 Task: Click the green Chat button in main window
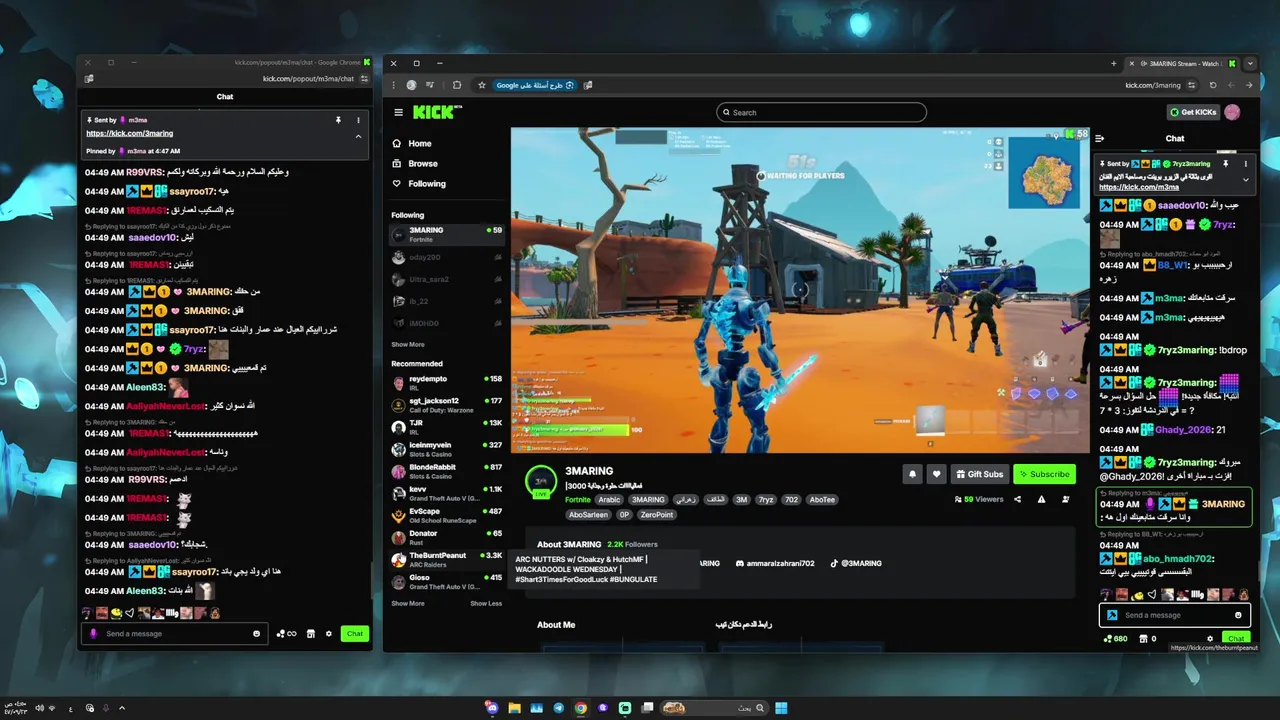tap(1236, 638)
